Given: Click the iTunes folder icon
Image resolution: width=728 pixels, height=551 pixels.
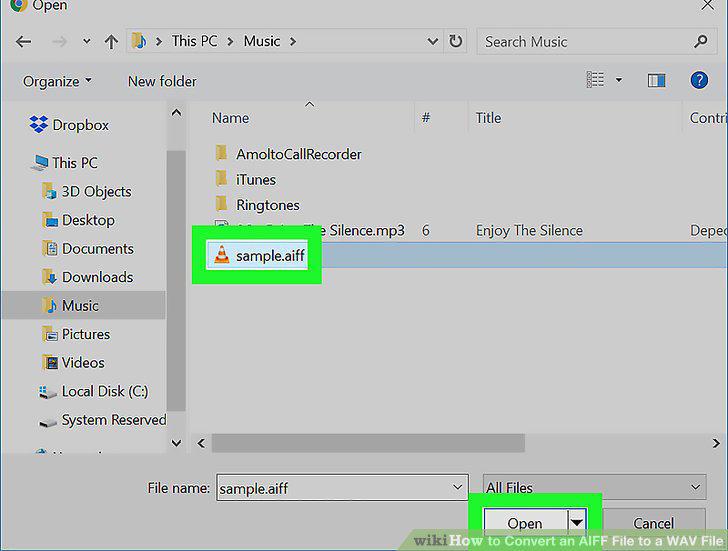Looking at the screenshot, I should tap(222, 179).
